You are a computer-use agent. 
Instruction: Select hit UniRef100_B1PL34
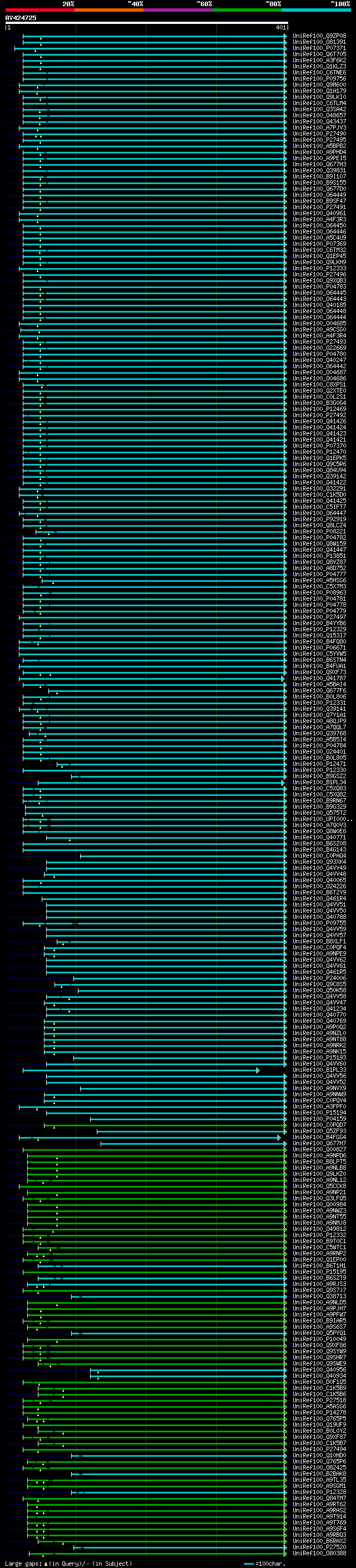point(319,782)
